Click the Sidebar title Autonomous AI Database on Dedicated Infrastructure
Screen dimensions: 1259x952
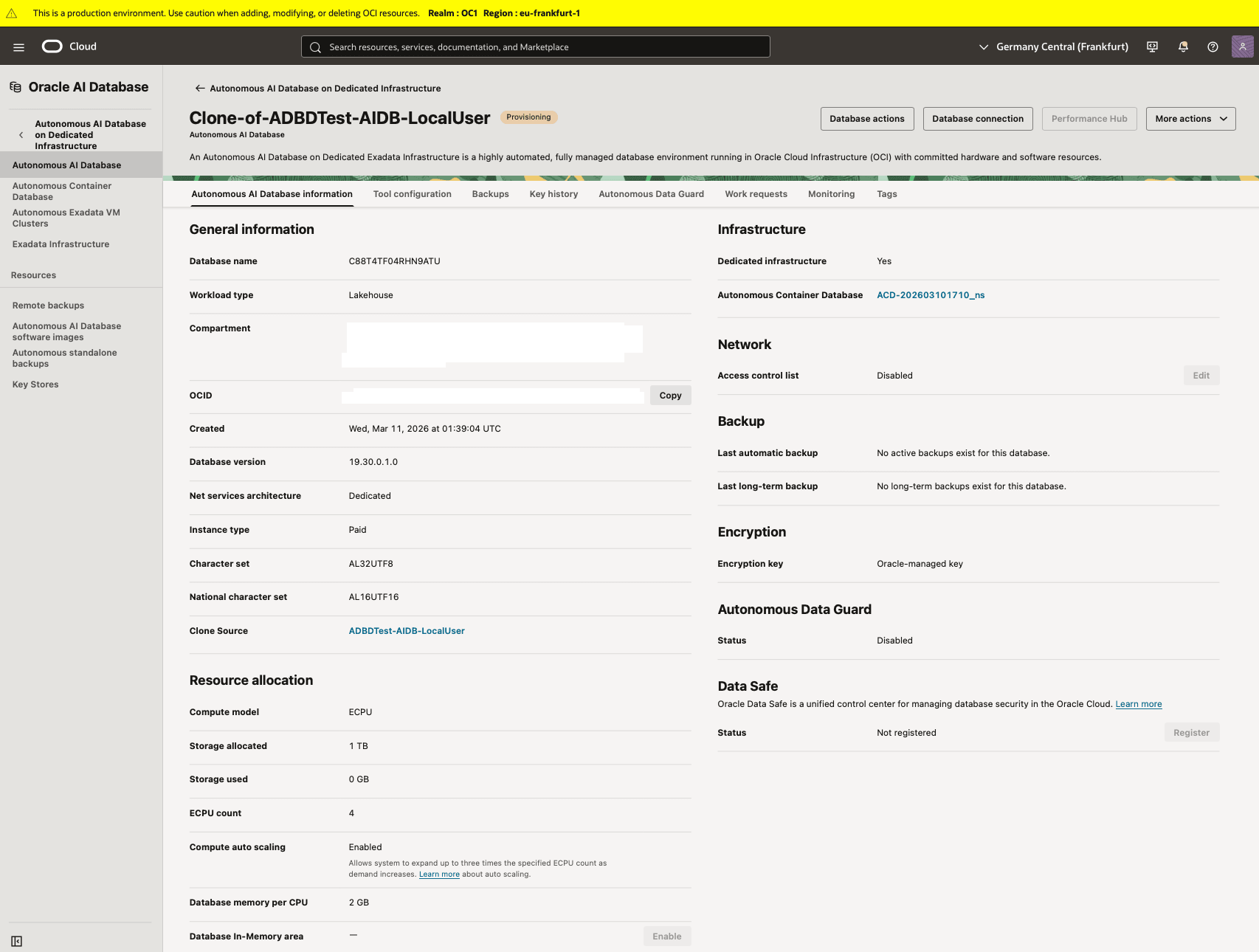(90, 135)
